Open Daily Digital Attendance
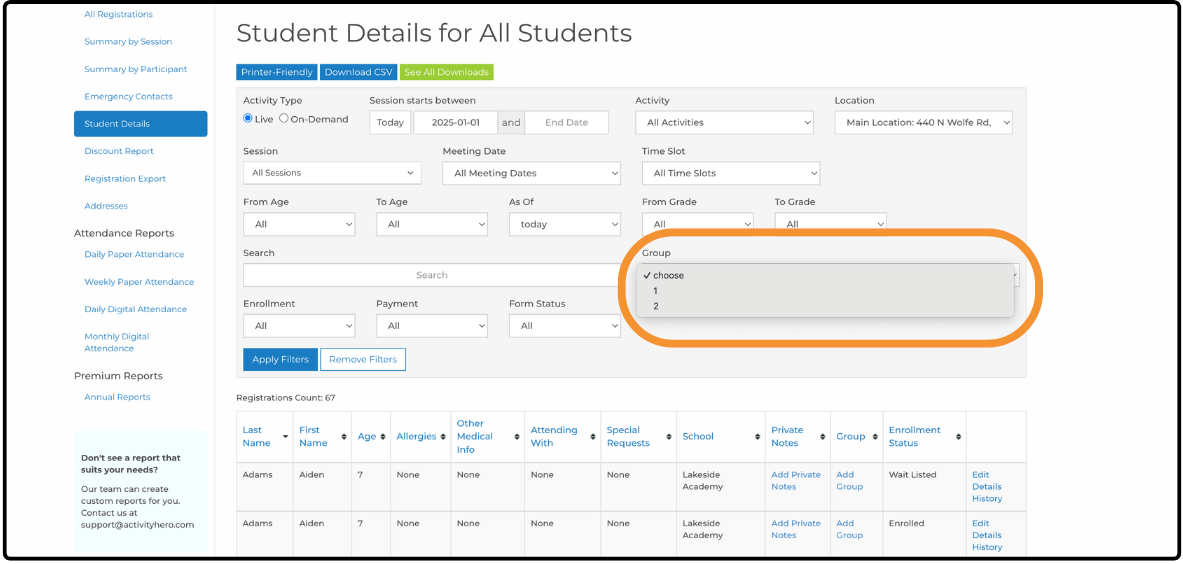The width and height of the screenshot is (1183, 564). click(x=136, y=309)
